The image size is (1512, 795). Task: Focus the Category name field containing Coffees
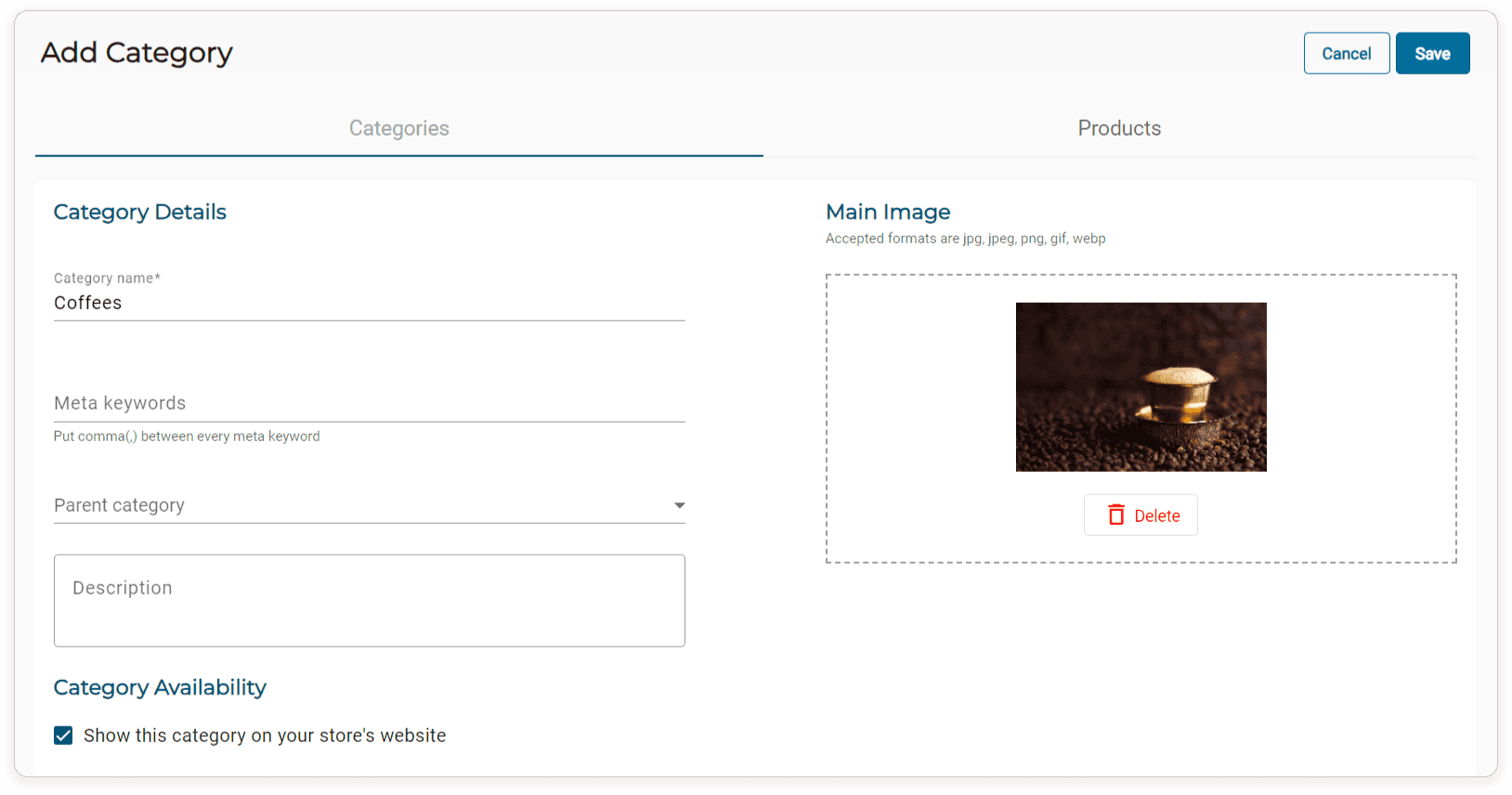coord(369,303)
